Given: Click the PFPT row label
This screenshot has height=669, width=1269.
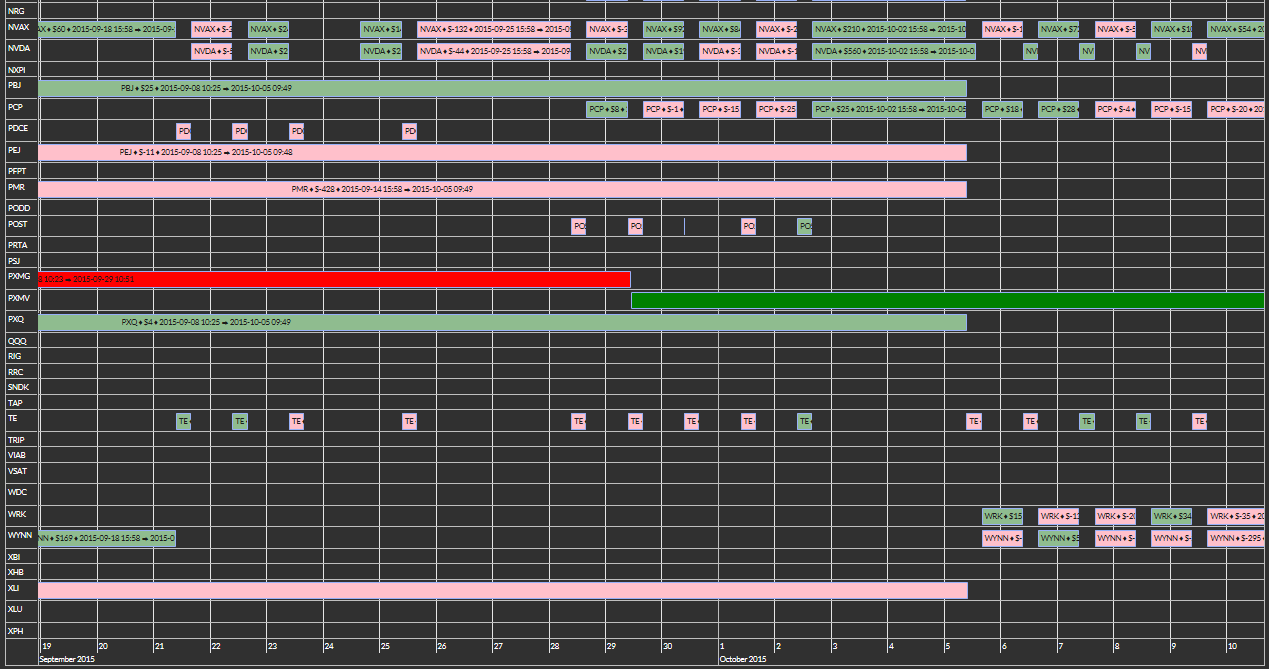Looking at the screenshot, I should point(17,172).
